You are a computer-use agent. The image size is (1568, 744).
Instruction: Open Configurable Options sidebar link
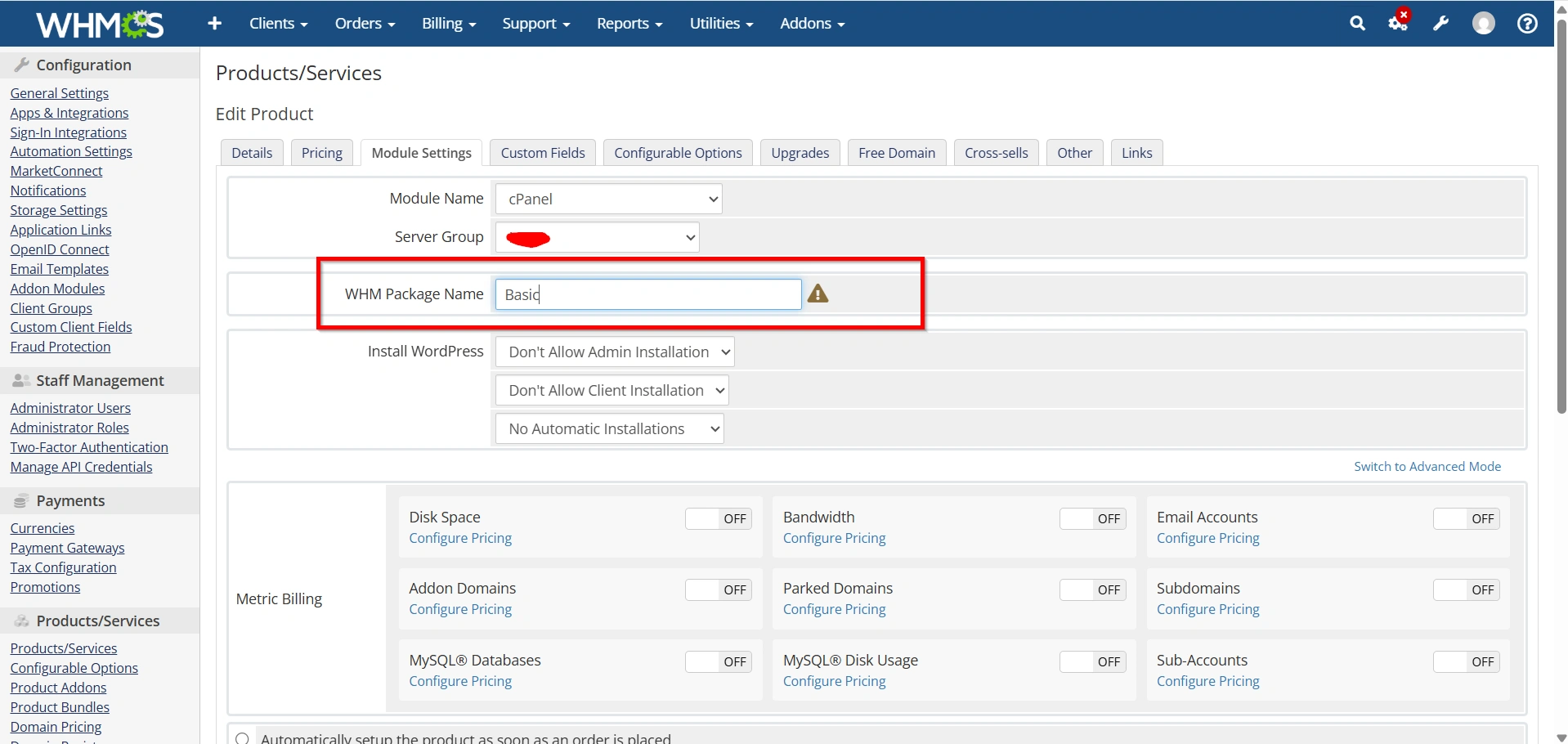(x=74, y=668)
